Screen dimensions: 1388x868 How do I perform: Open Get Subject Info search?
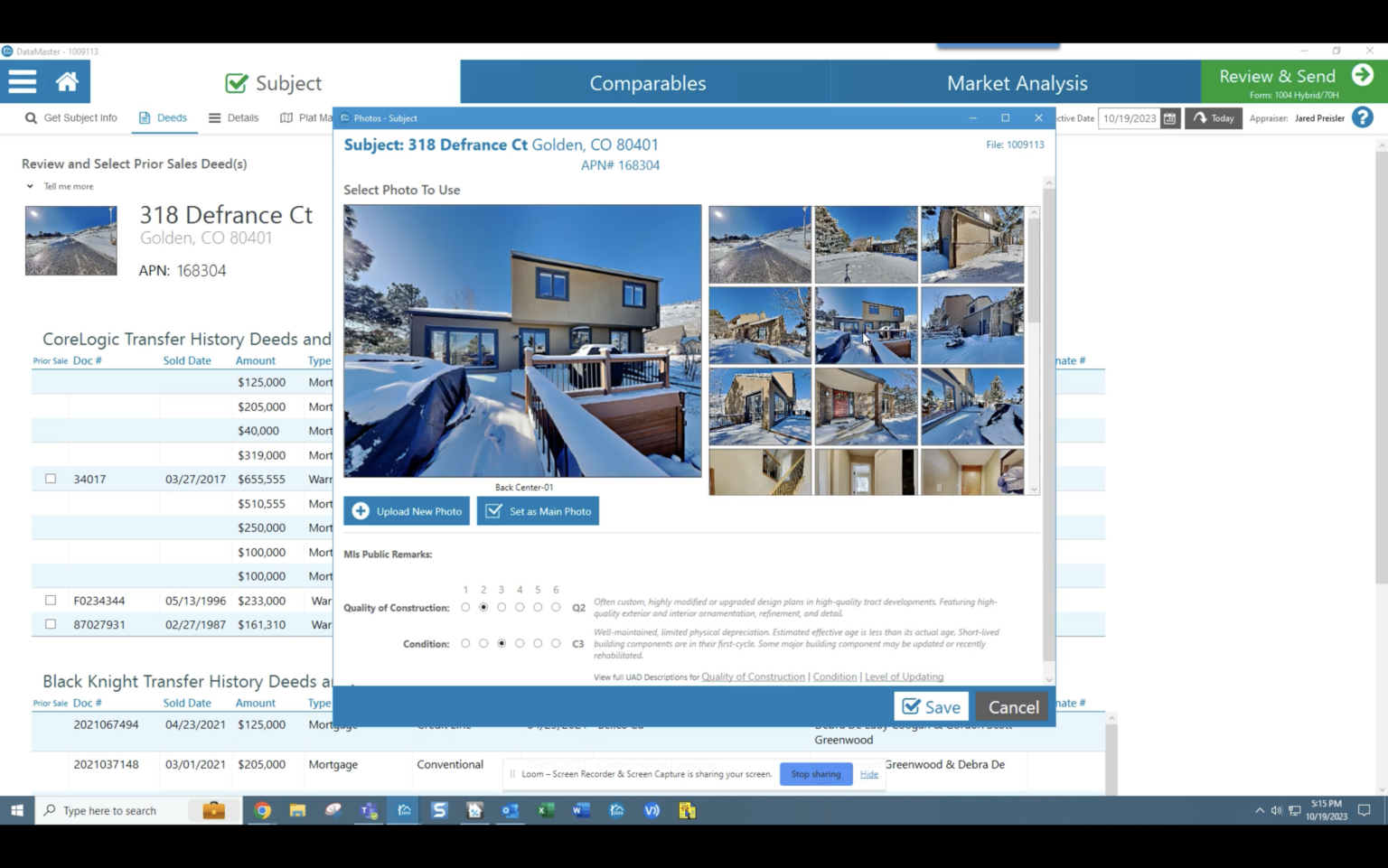pyautogui.click(x=71, y=117)
